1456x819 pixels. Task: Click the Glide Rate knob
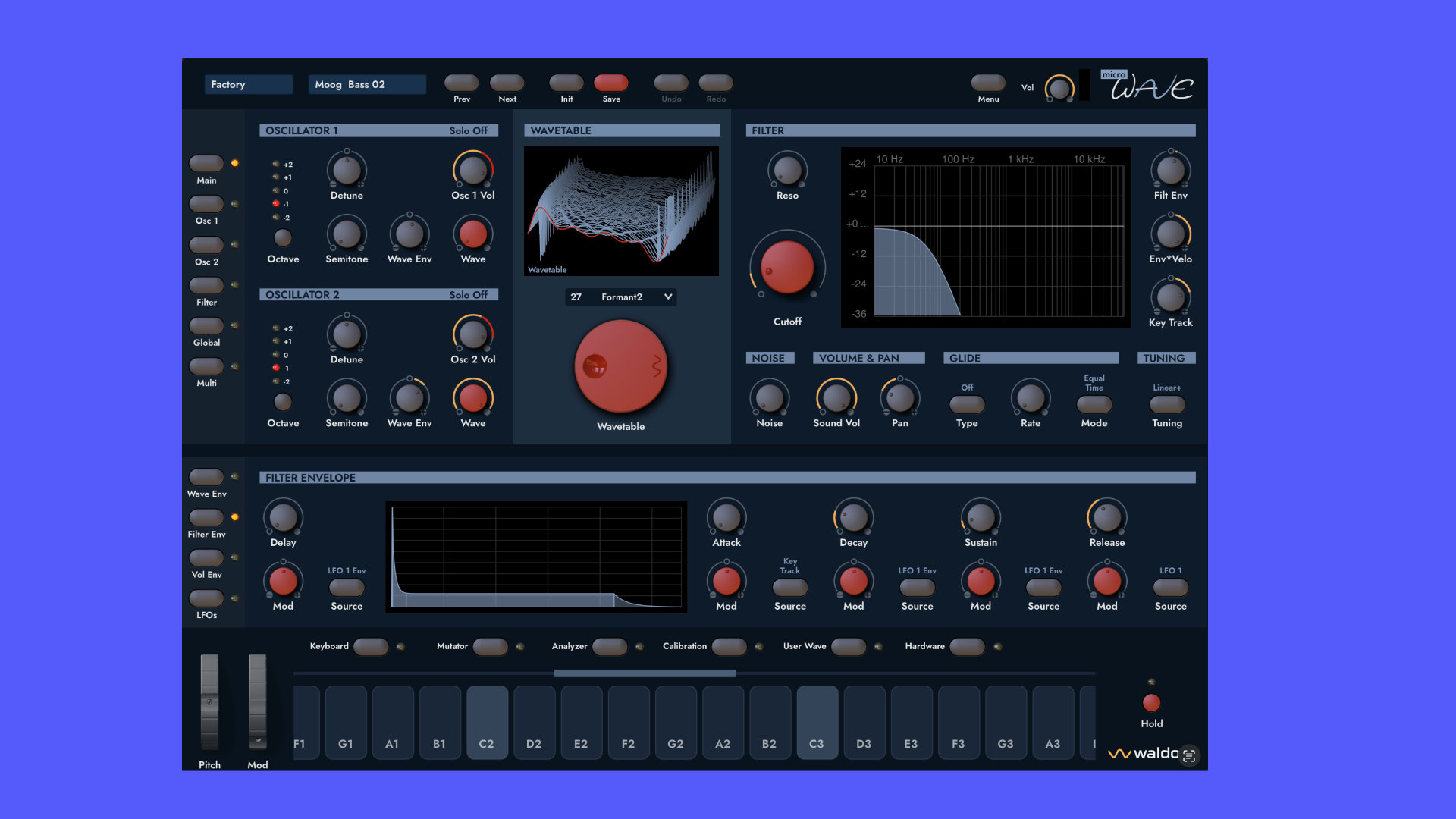1031,397
